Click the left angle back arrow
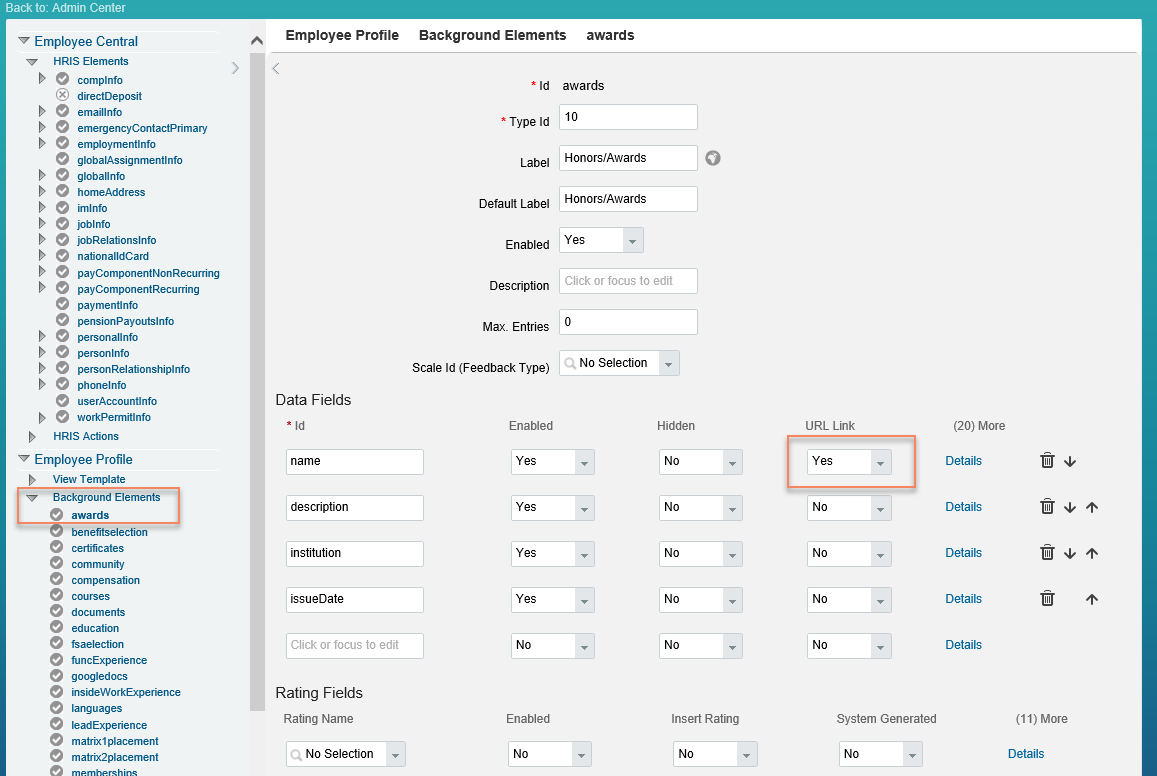Viewport: 1157px width, 776px height. pyautogui.click(x=276, y=69)
